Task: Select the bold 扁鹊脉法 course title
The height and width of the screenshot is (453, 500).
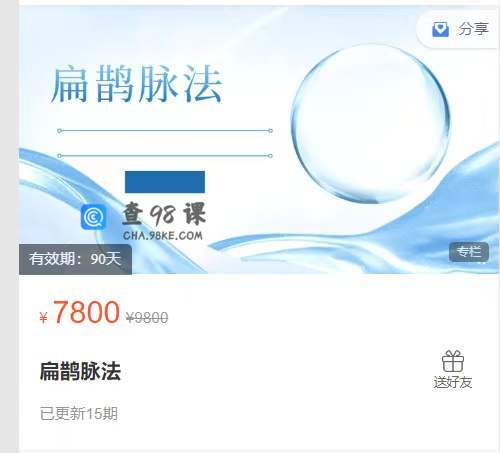Action: point(80,371)
